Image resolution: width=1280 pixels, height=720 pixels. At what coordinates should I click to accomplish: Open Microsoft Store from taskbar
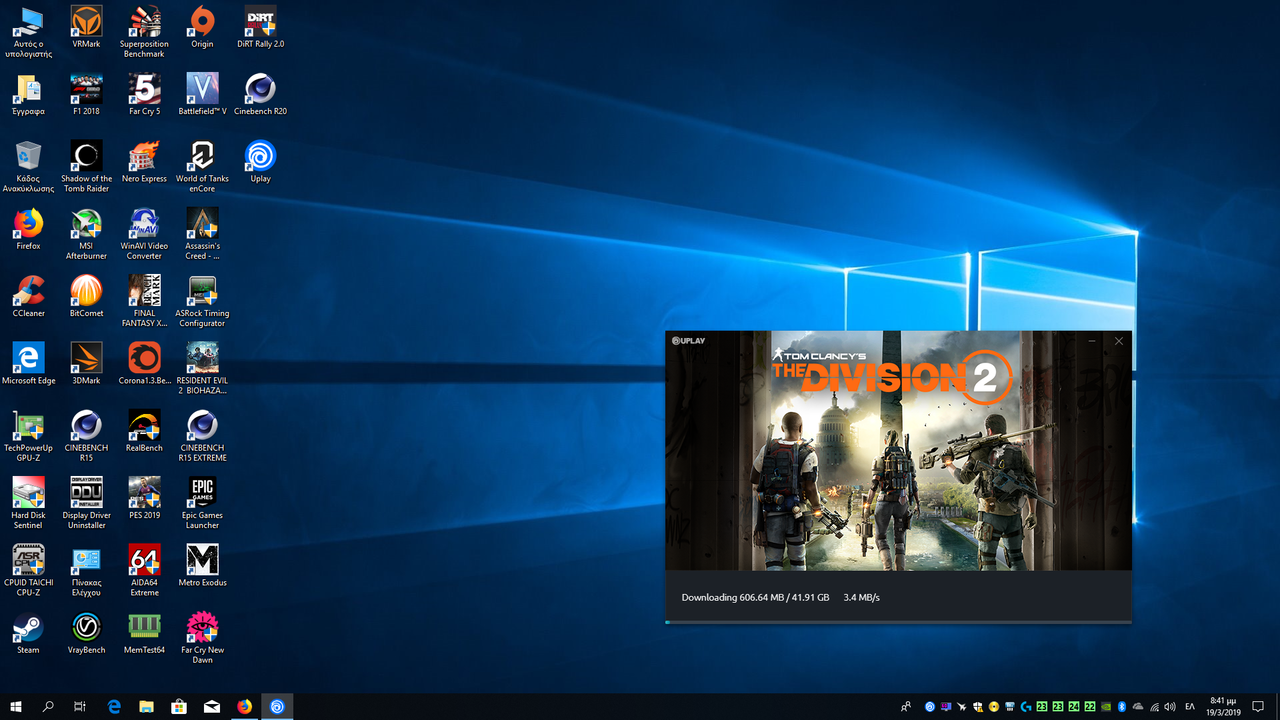179,707
